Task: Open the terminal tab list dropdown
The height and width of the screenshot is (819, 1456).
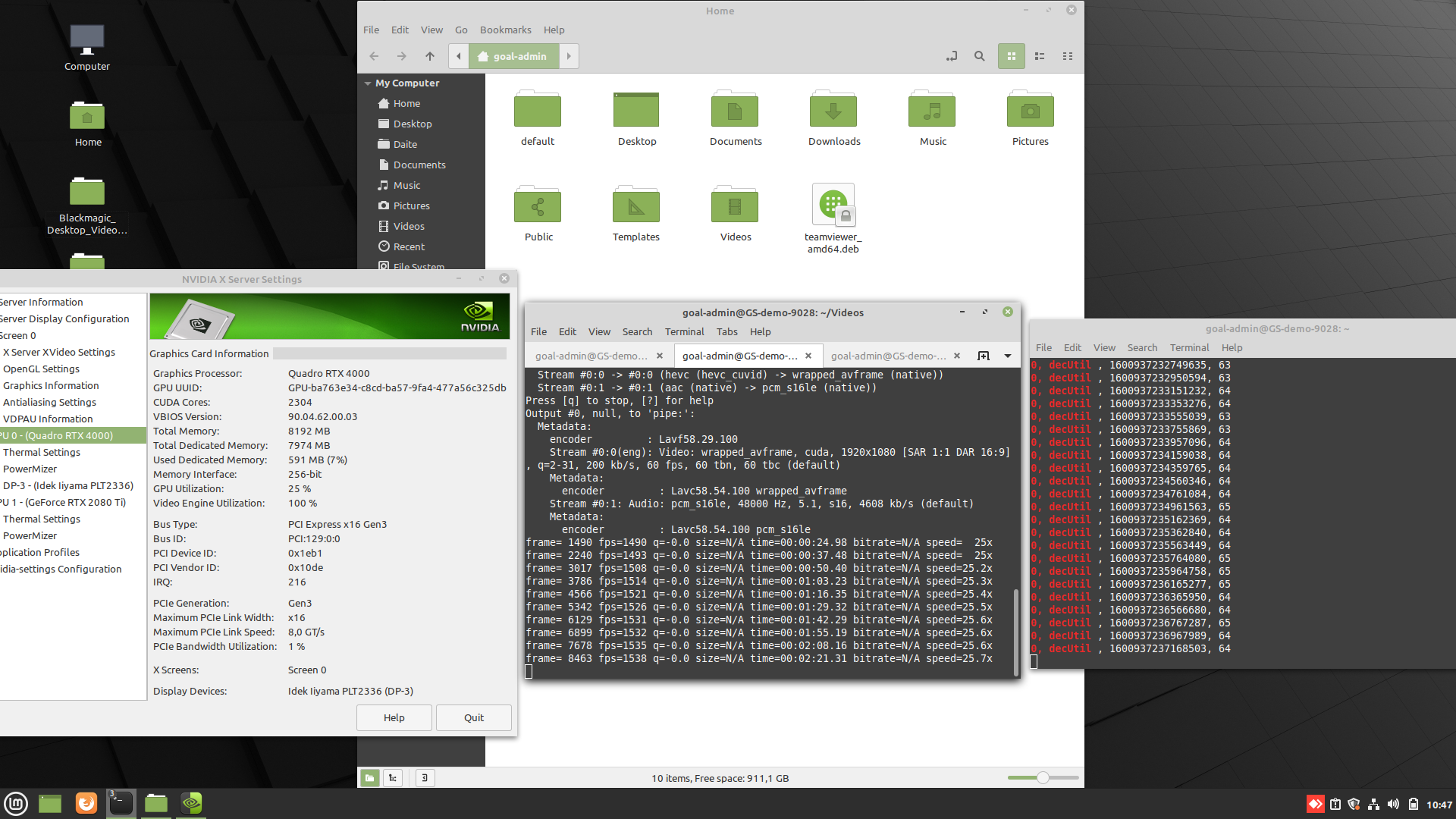Action: point(1008,355)
